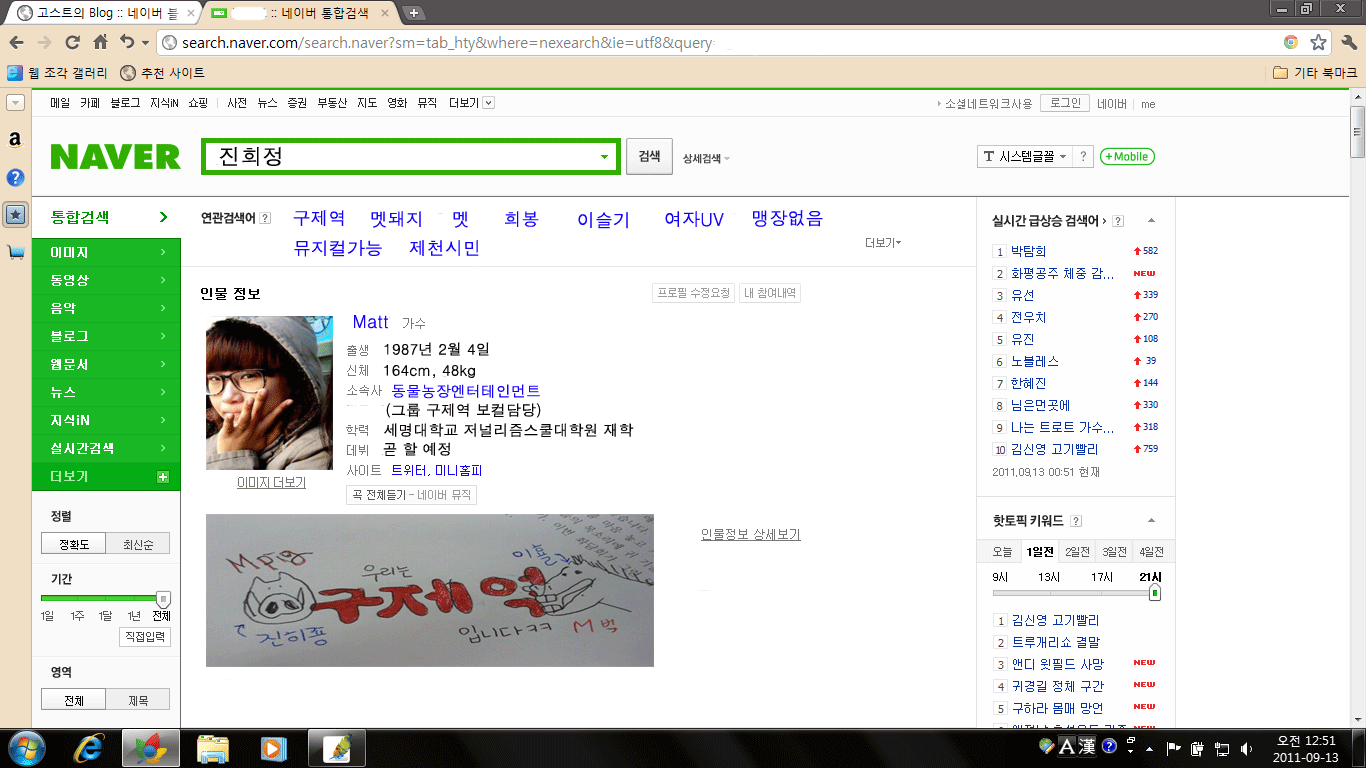Open the 시스템글꼴 font dropdown
This screenshot has height=768, width=1366.
(1024, 156)
